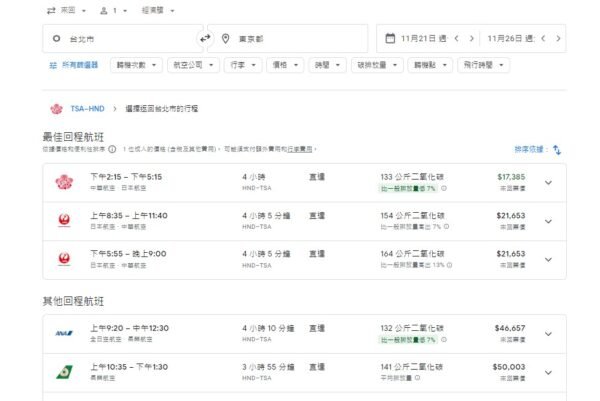
Task: Click the round-trip arrows icon at top
Action: coord(51,11)
